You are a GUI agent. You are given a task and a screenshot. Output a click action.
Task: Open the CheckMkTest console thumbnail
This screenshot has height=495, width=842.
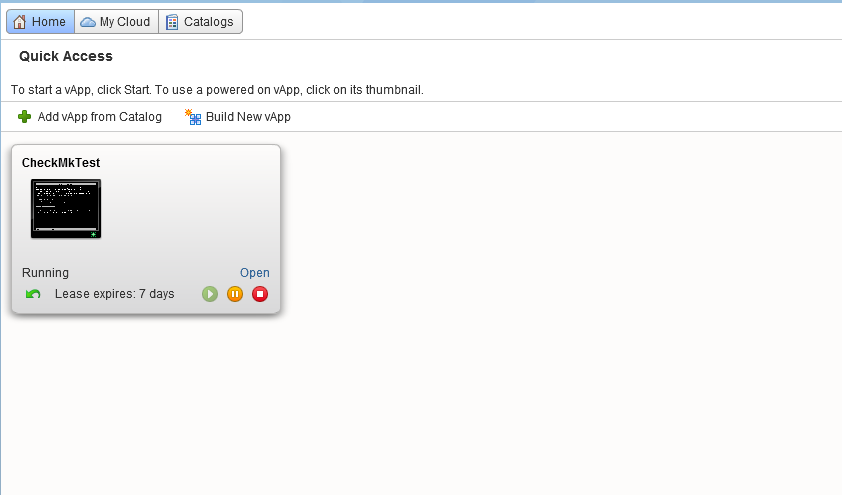click(x=66, y=208)
